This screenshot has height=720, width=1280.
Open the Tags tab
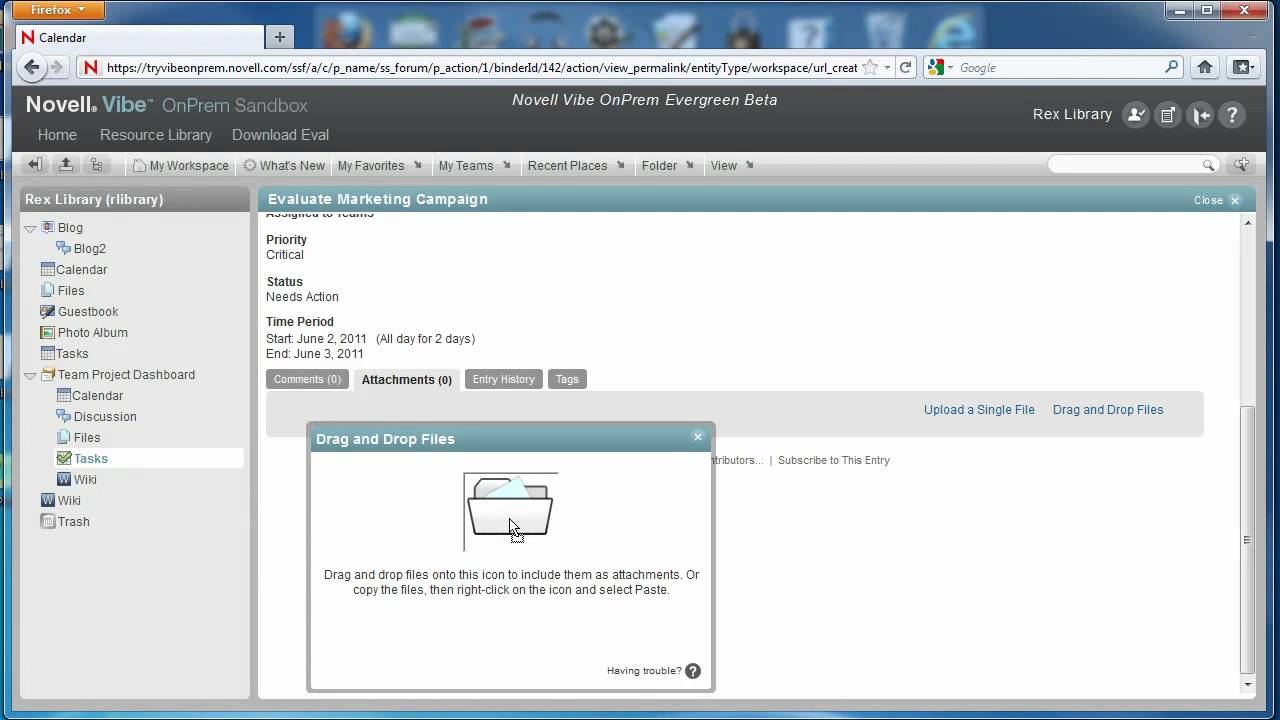coord(567,379)
